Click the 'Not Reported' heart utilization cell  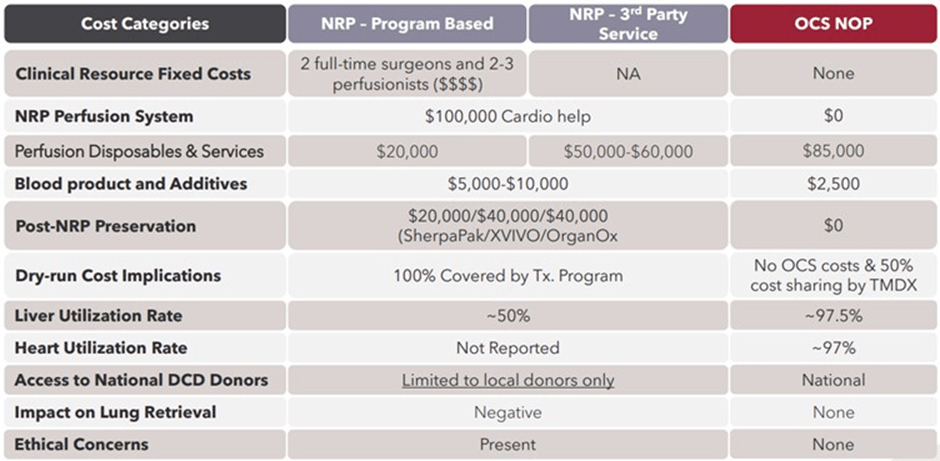[508, 348]
